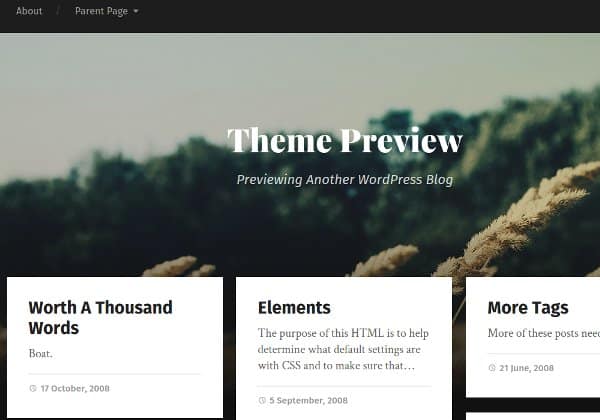Viewport: 600px width, 420px height.
Task: Click the More Tags excerpt text
Action: click(544, 333)
